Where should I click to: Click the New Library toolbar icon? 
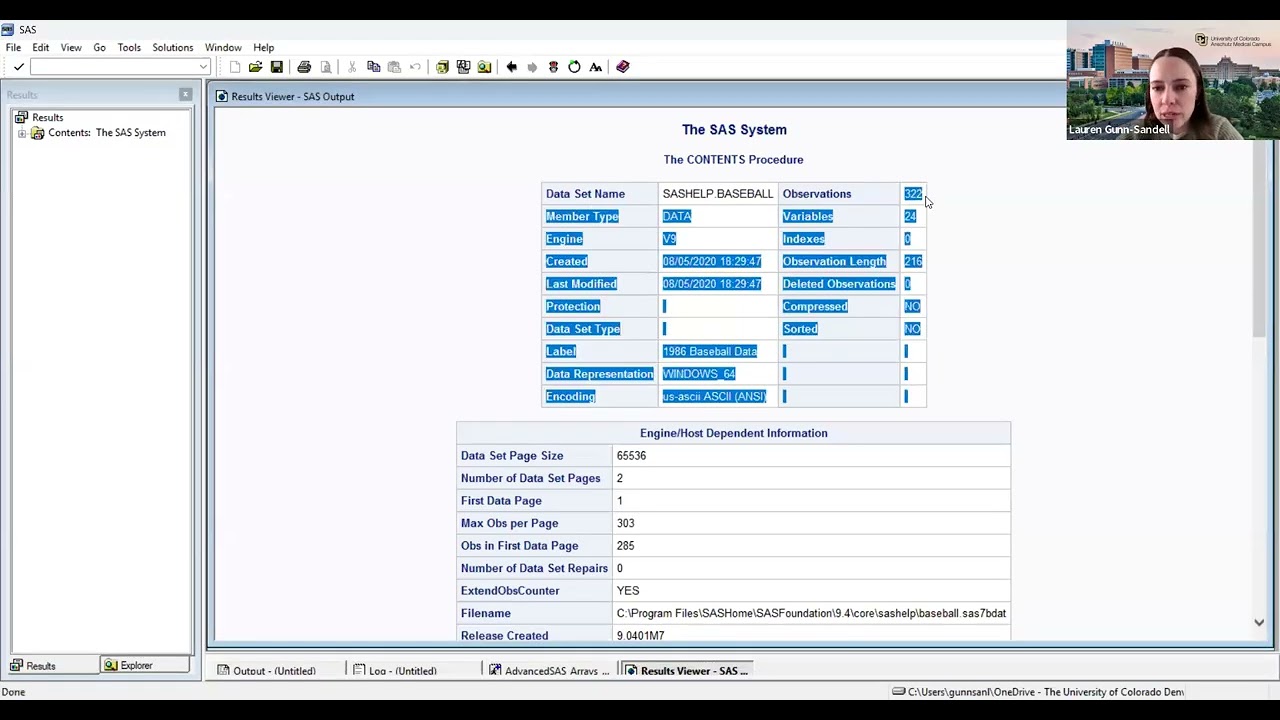tap(442, 67)
